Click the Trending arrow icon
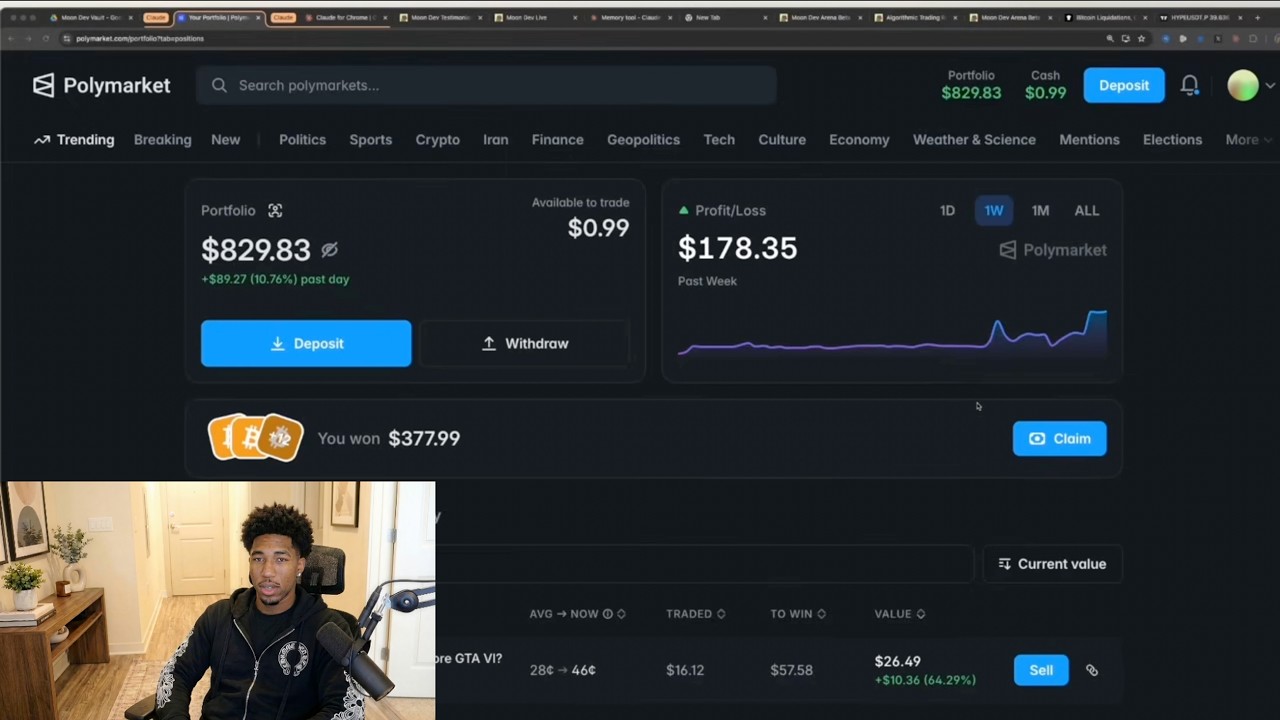1280x720 pixels. point(42,140)
